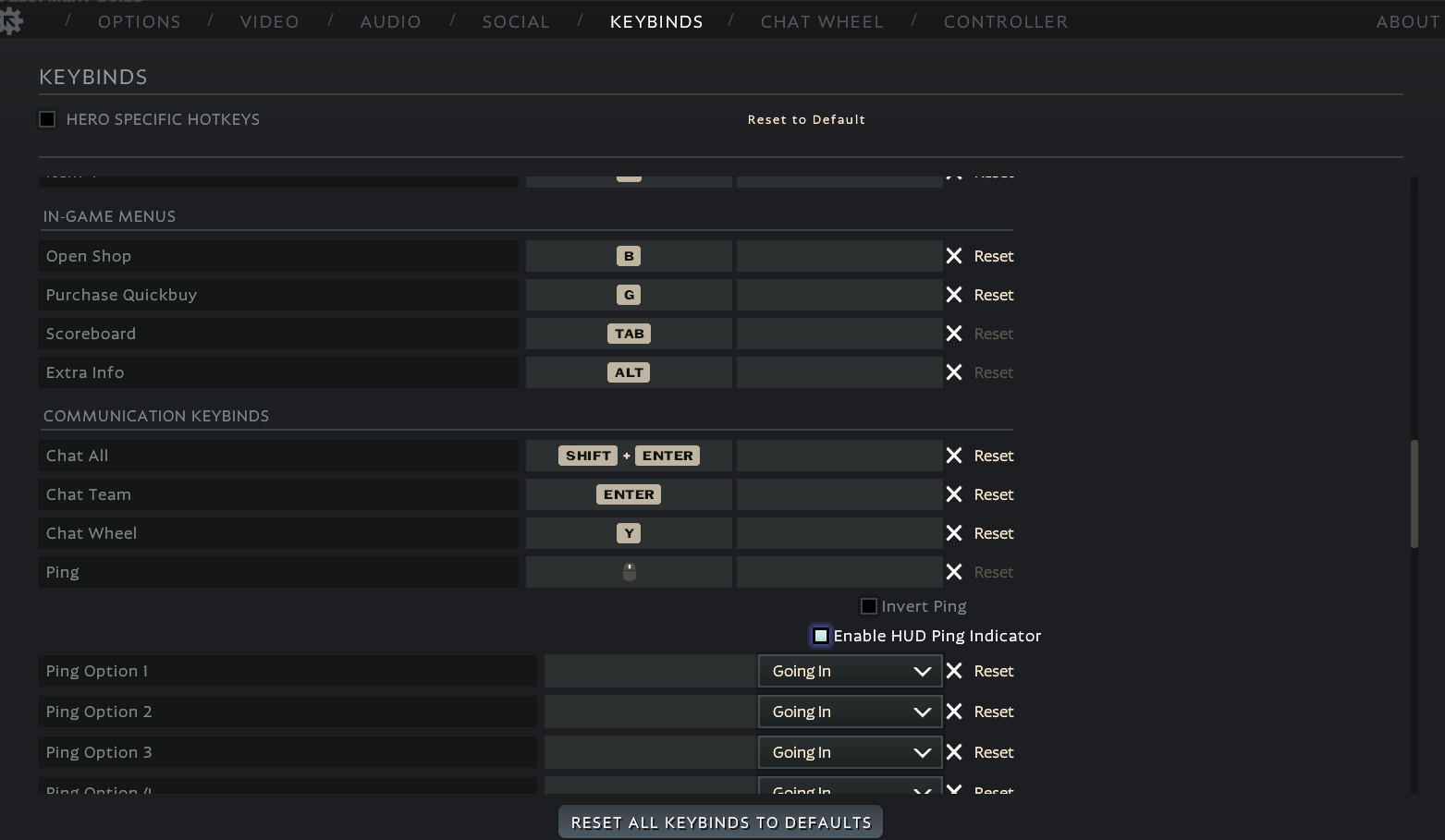Click the secondary keybind slot for Open Shop
1445x840 pixels.
839,256
